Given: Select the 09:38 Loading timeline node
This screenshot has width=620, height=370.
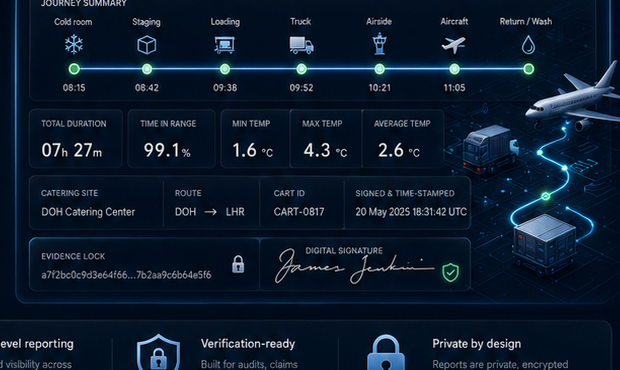Looking at the screenshot, I should click(x=225, y=69).
